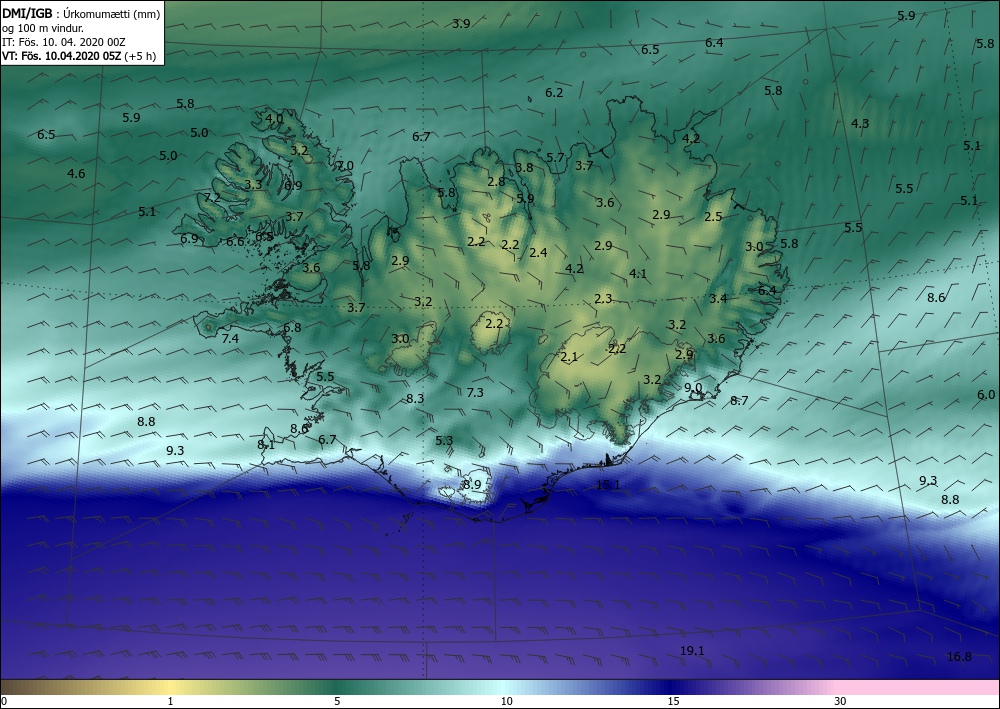Click the map value '7.2'
This screenshot has height=709, width=1000.
click(x=212, y=198)
